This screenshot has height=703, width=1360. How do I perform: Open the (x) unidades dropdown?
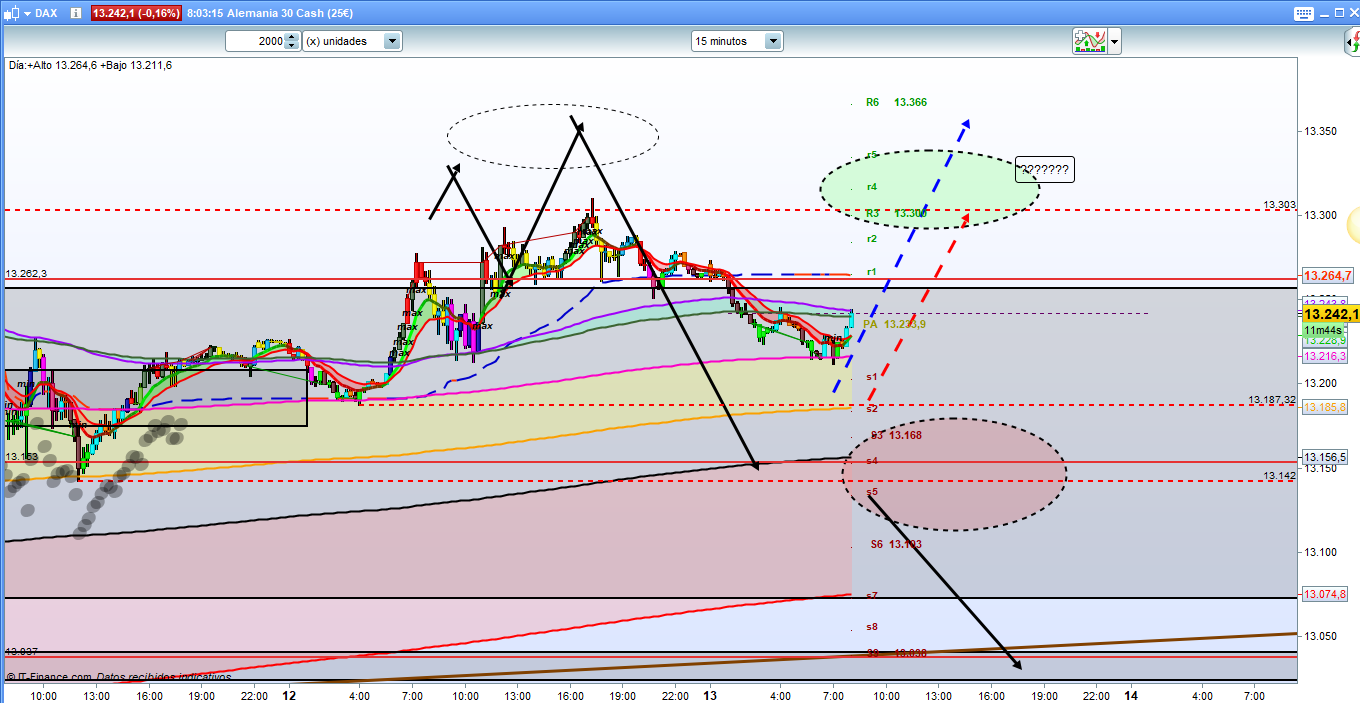pos(392,41)
